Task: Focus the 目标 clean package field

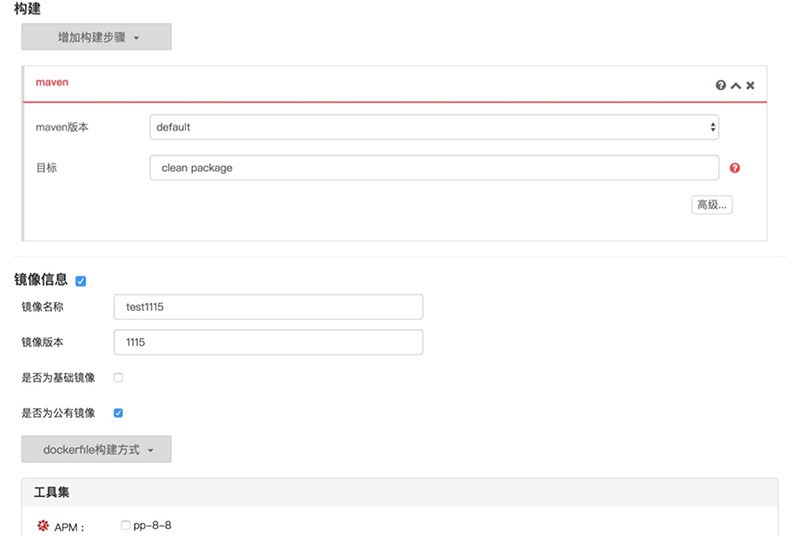Action: pyautogui.click(x=434, y=168)
